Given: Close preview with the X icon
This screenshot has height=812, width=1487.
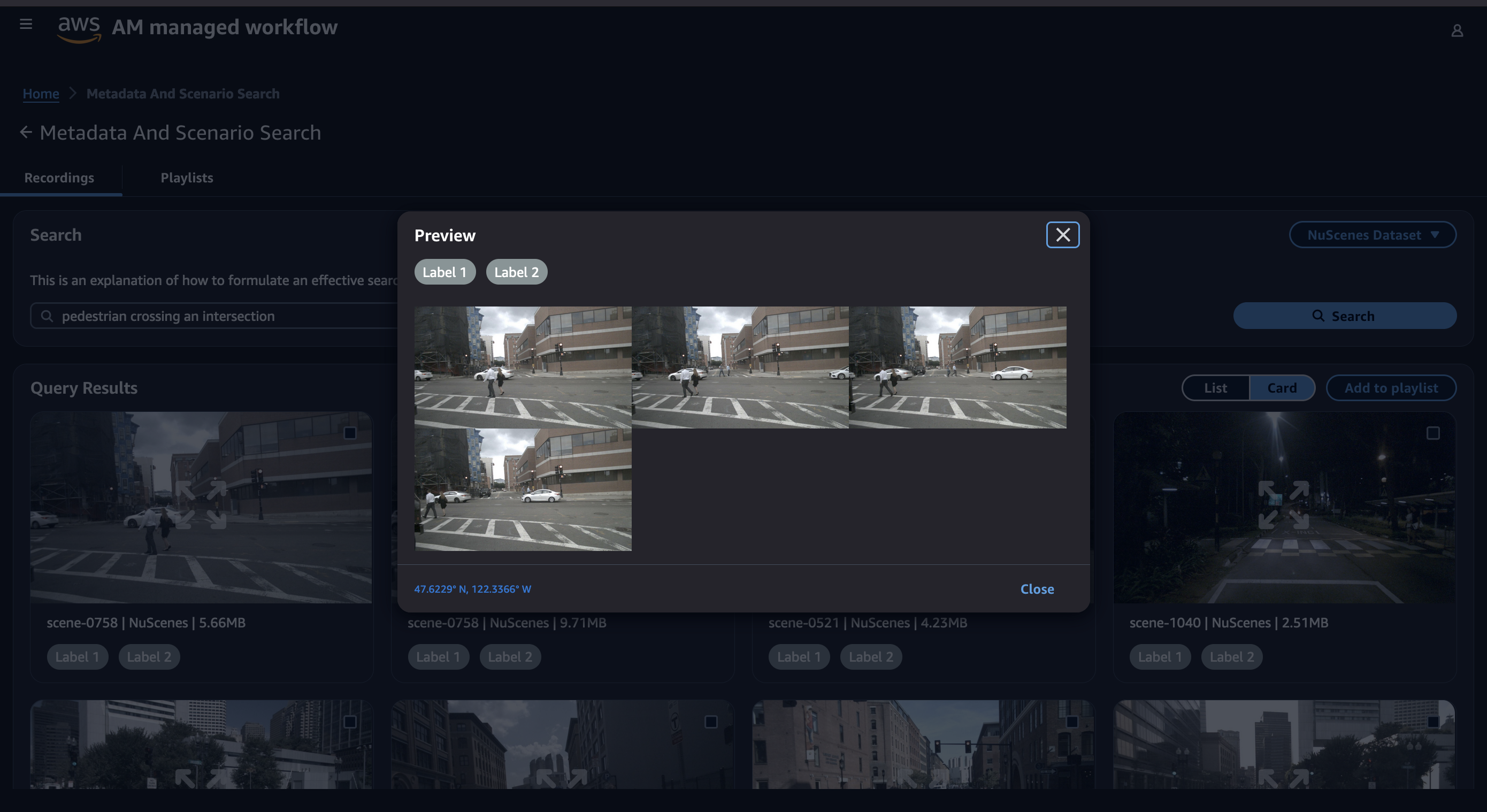Looking at the screenshot, I should click(x=1062, y=235).
